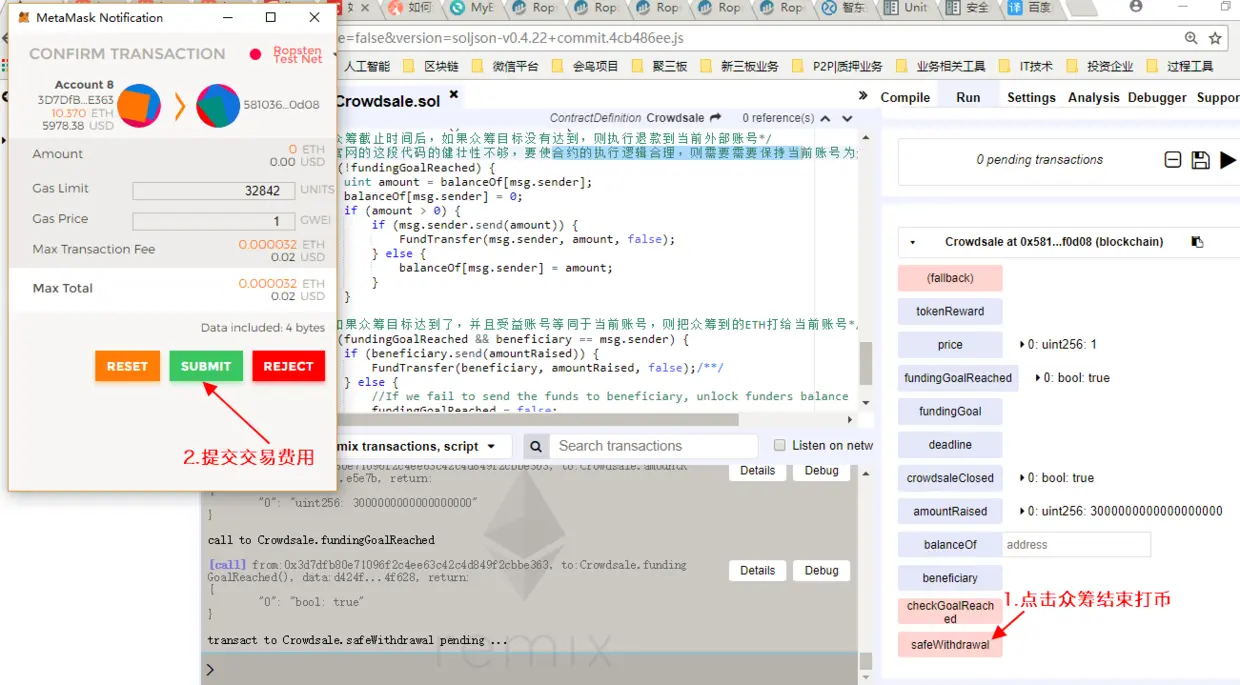Call the (fallback) function
This screenshot has height=685, width=1240.
point(950,278)
